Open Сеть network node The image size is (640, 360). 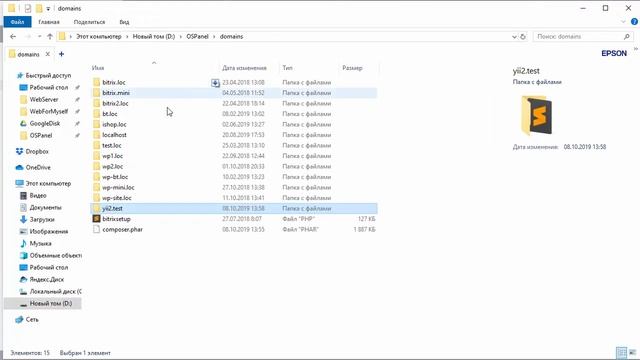pyautogui.click(x=32, y=320)
